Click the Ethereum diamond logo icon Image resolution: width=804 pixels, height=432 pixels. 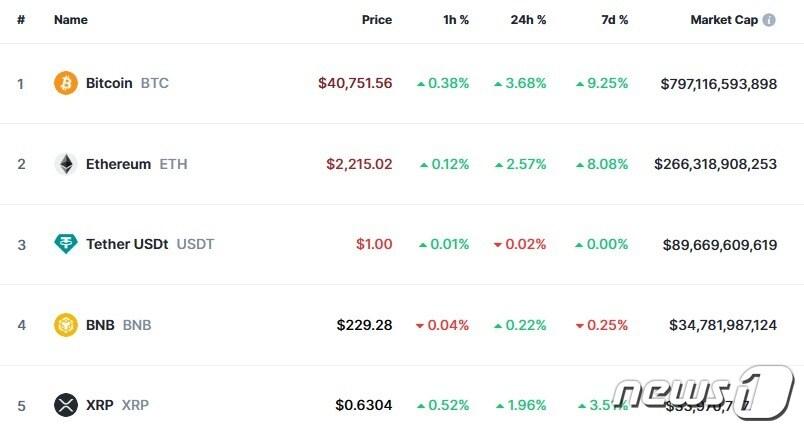[x=66, y=164]
